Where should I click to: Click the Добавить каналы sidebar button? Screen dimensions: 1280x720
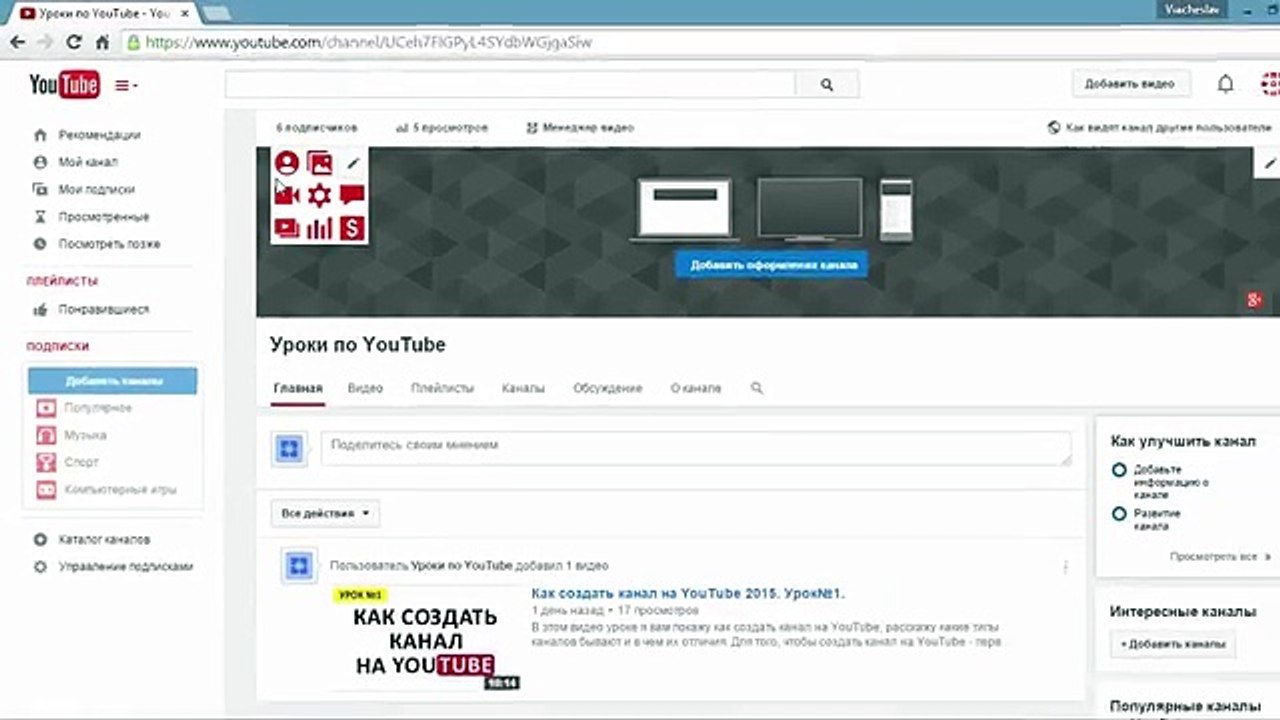click(113, 381)
